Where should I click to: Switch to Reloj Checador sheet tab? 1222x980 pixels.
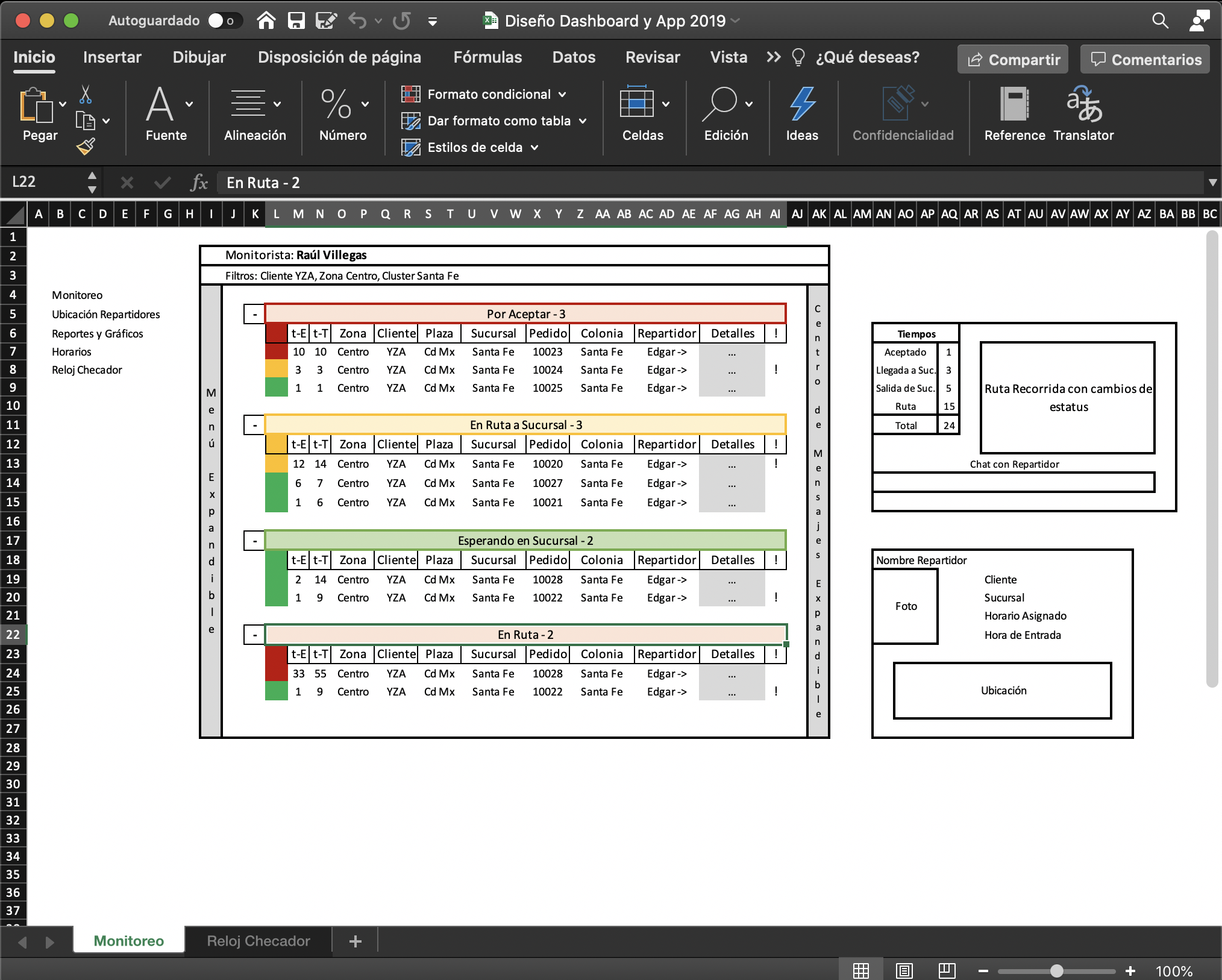pos(258,941)
